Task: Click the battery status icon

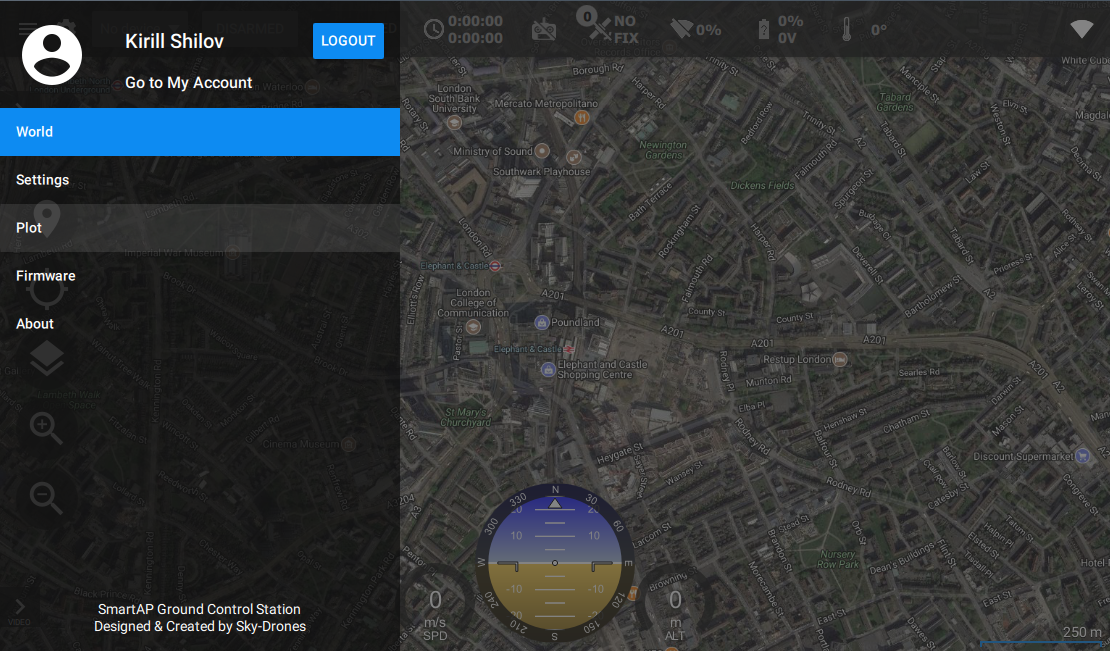Action: click(x=764, y=30)
